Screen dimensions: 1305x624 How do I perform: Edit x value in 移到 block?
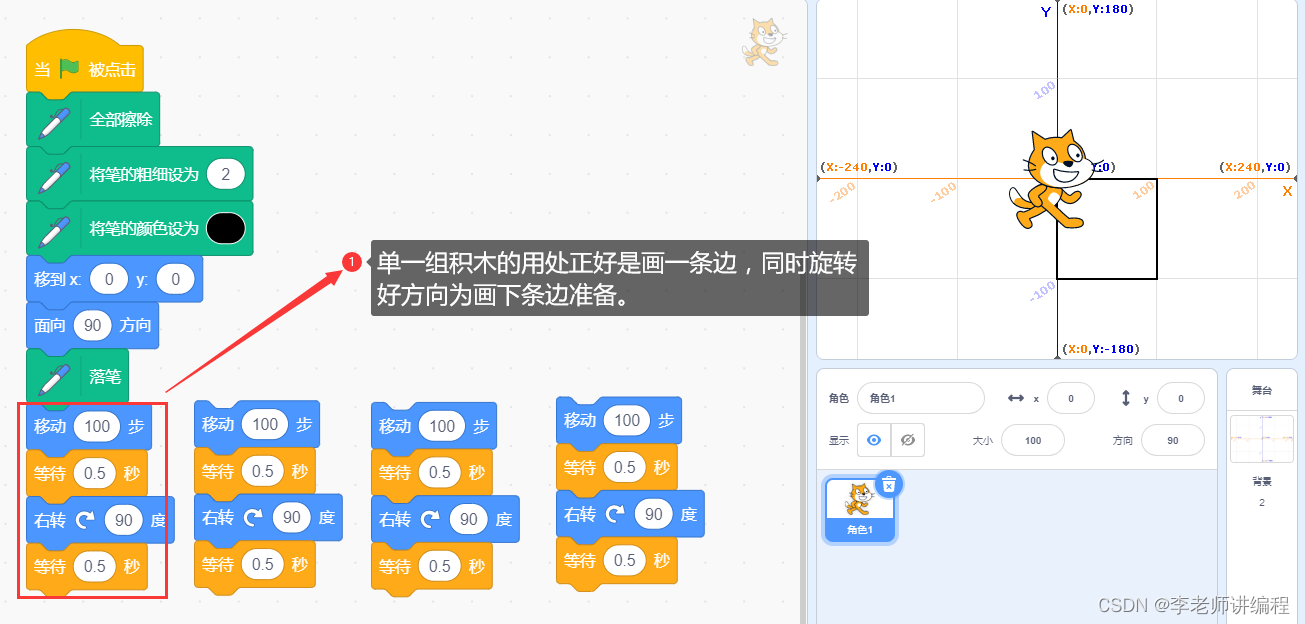click(109, 280)
